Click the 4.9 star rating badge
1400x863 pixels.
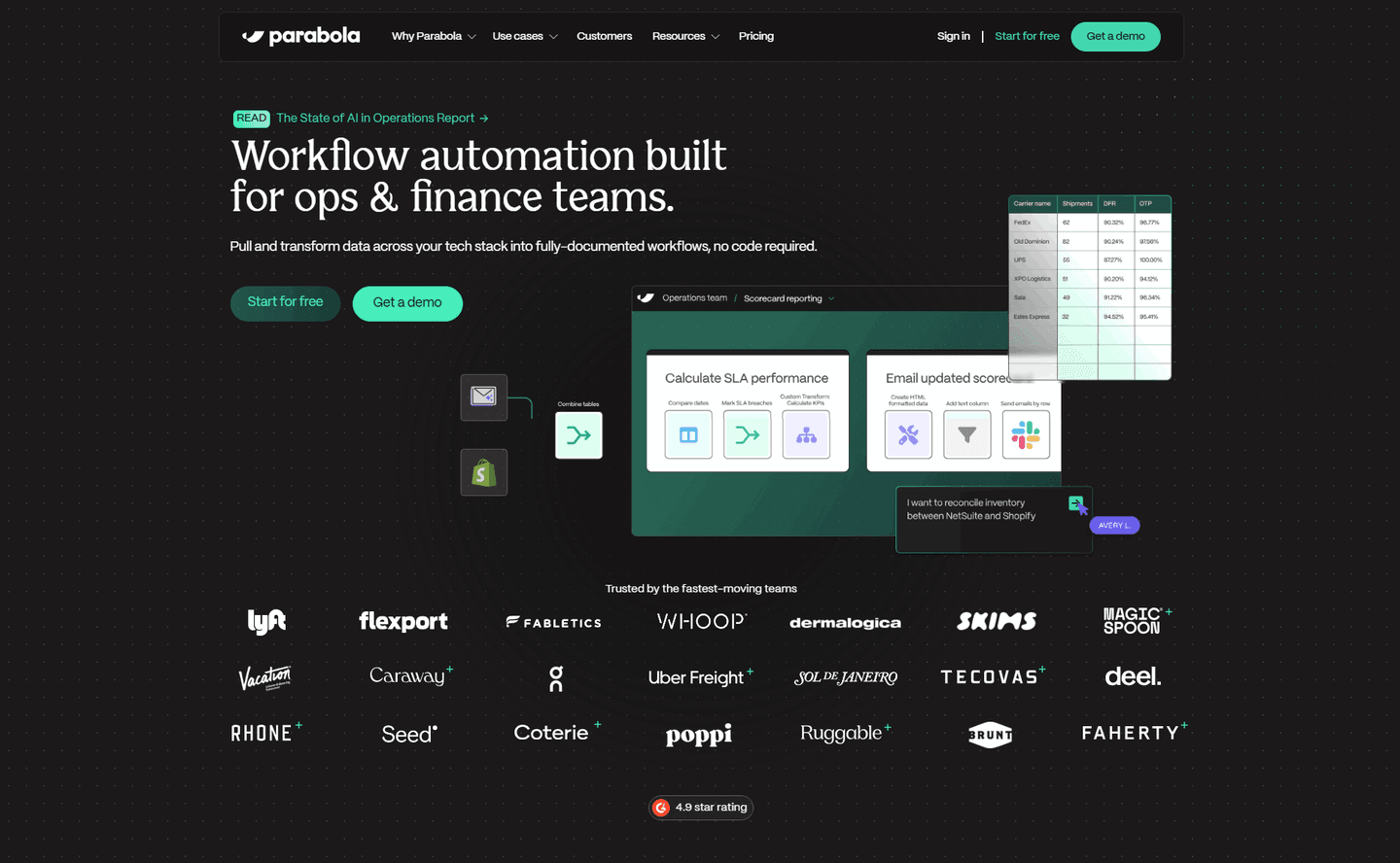(701, 808)
